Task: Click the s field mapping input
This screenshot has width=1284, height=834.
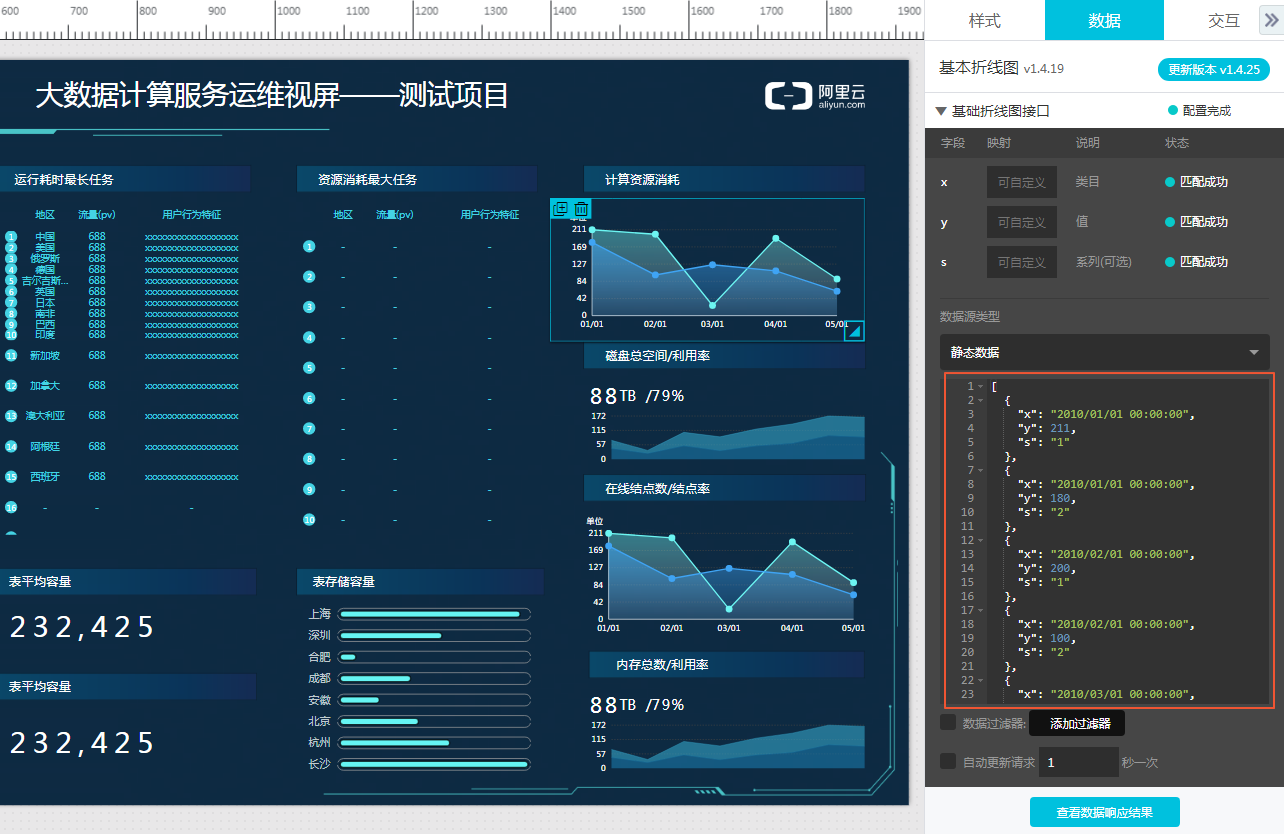Action: [1021, 262]
